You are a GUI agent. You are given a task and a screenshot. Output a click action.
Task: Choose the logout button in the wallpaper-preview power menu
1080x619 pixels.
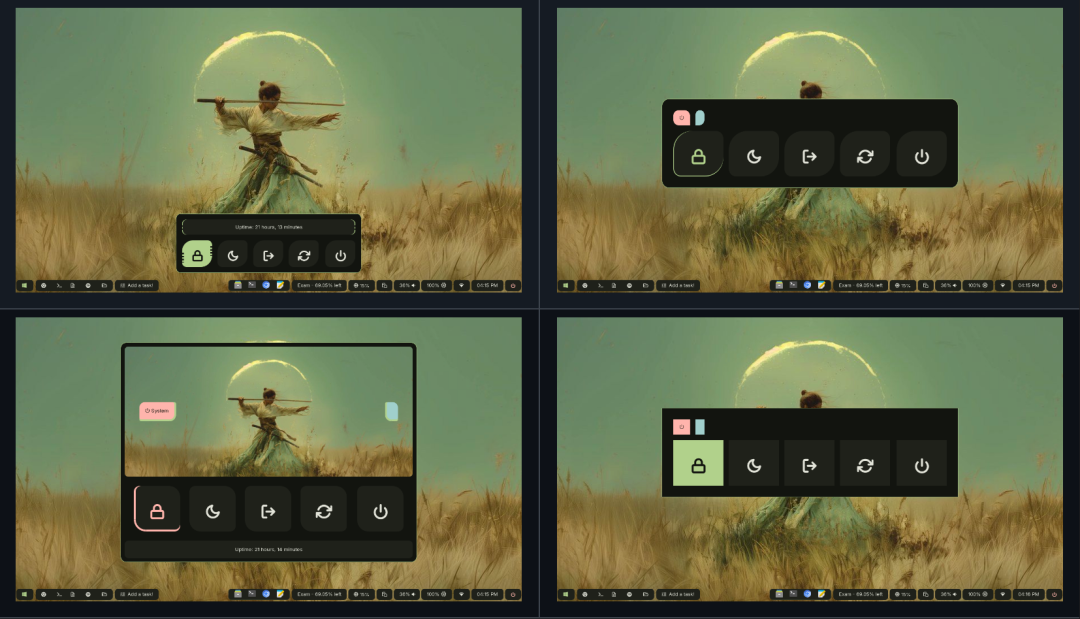coord(269,509)
